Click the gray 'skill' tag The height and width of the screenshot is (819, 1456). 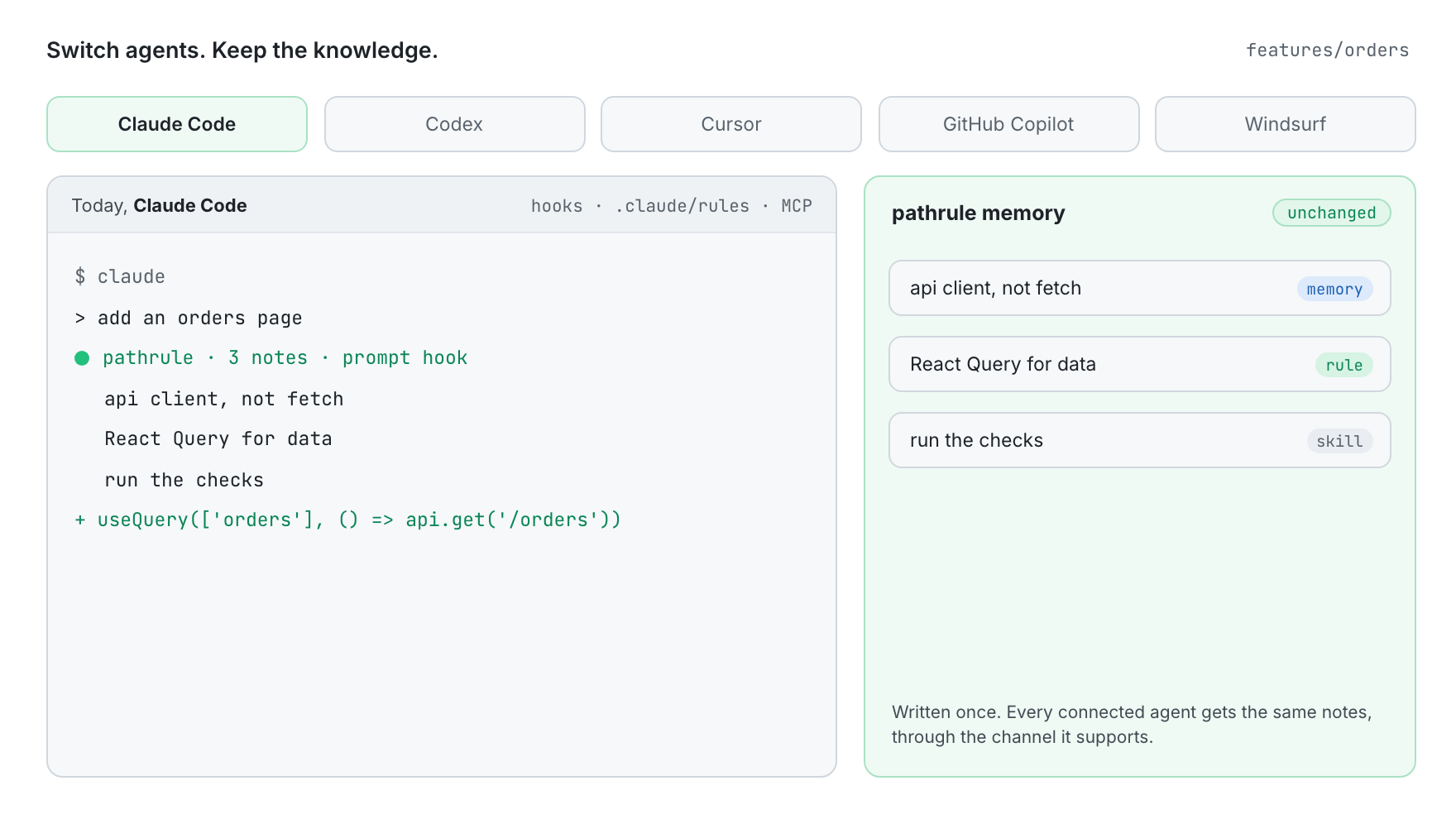point(1339,441)
